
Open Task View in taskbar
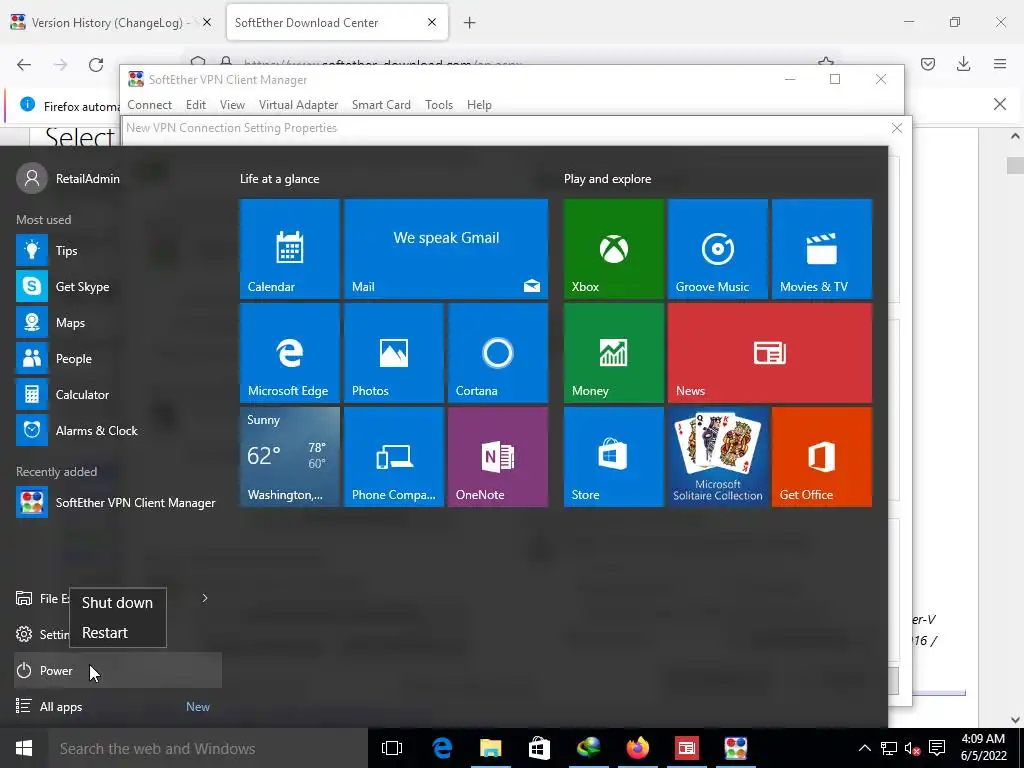(x=392, y=748)
